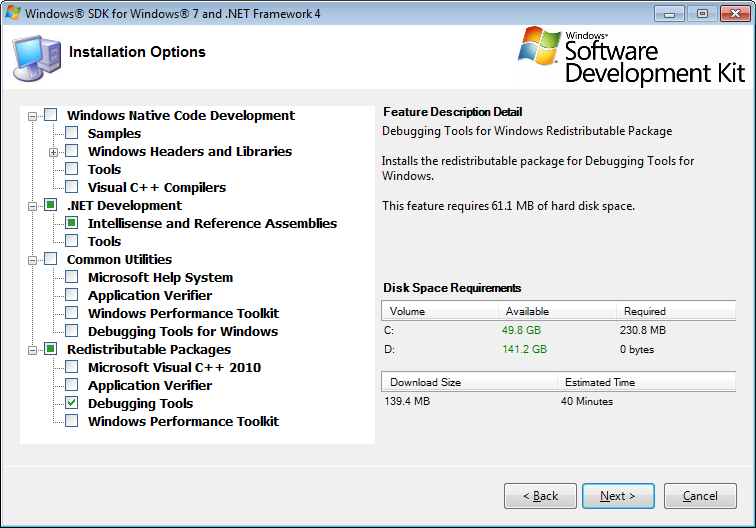Collapse the Windows Native Code Development node
The image size is (756, 528).
click(x=32, y=116)
